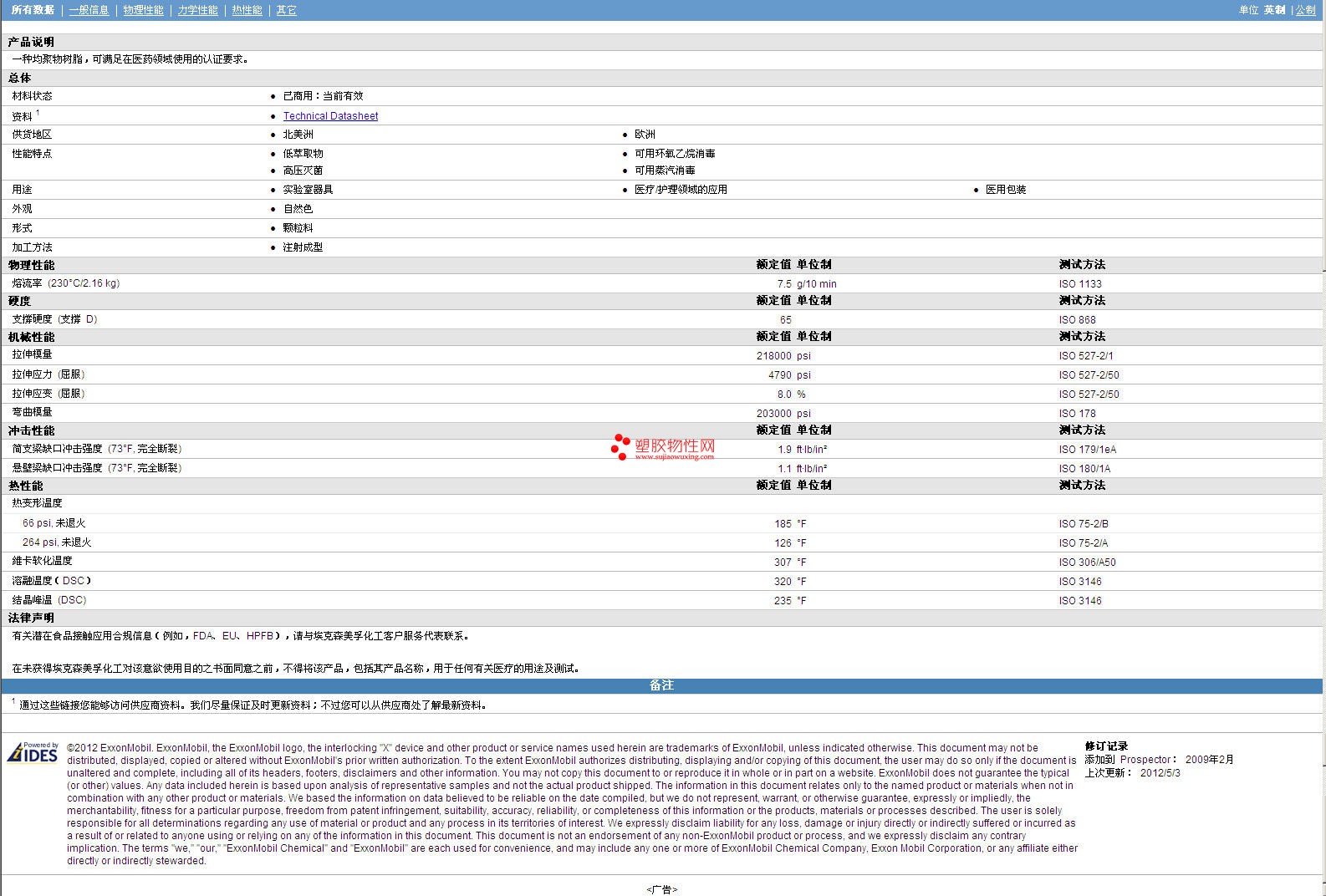Screen dimensions: 1326x896
Task: Open the 其它 tab
Action: coord(286,10)
